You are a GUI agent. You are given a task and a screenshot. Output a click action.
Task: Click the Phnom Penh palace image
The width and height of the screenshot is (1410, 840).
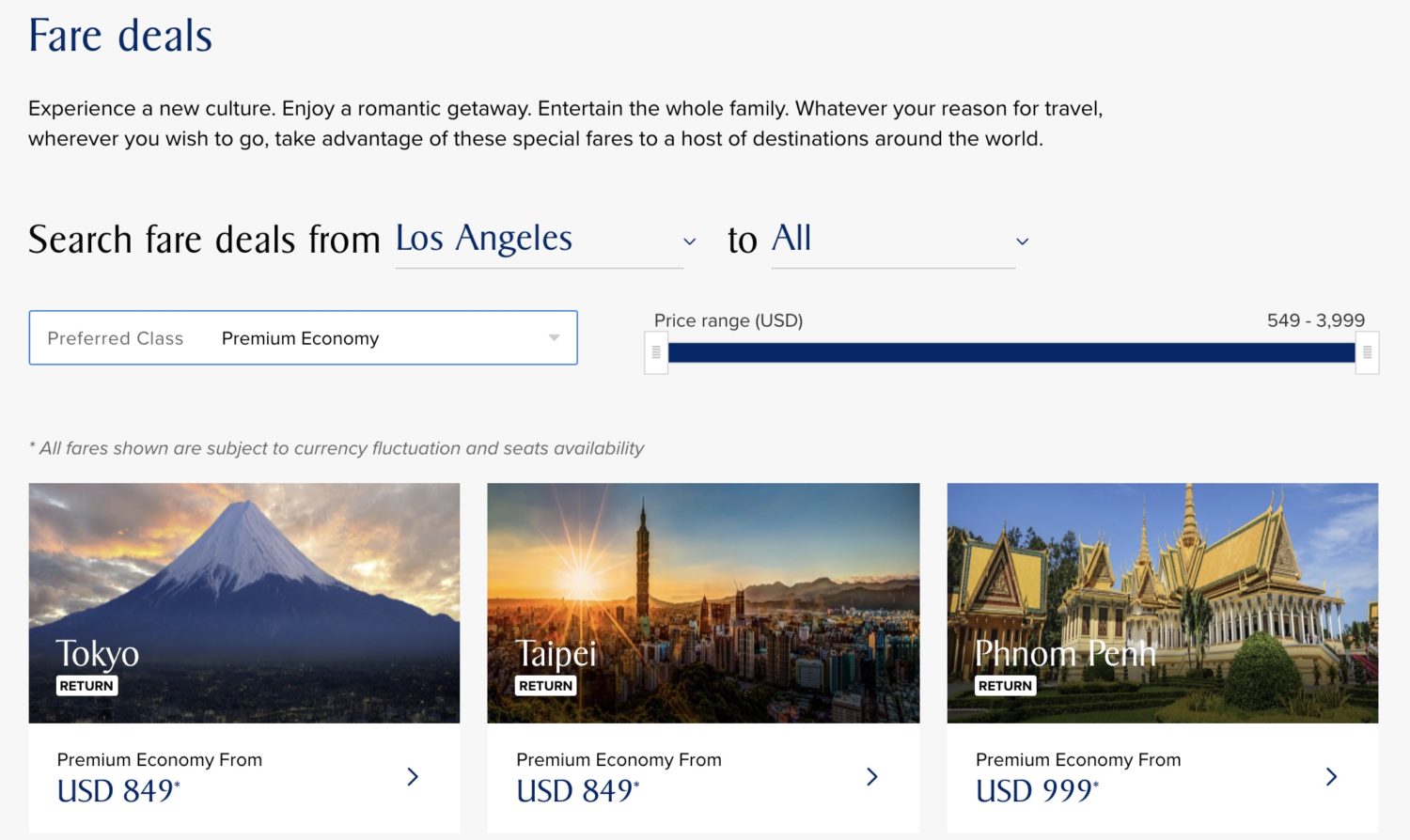pos(1163,583)
